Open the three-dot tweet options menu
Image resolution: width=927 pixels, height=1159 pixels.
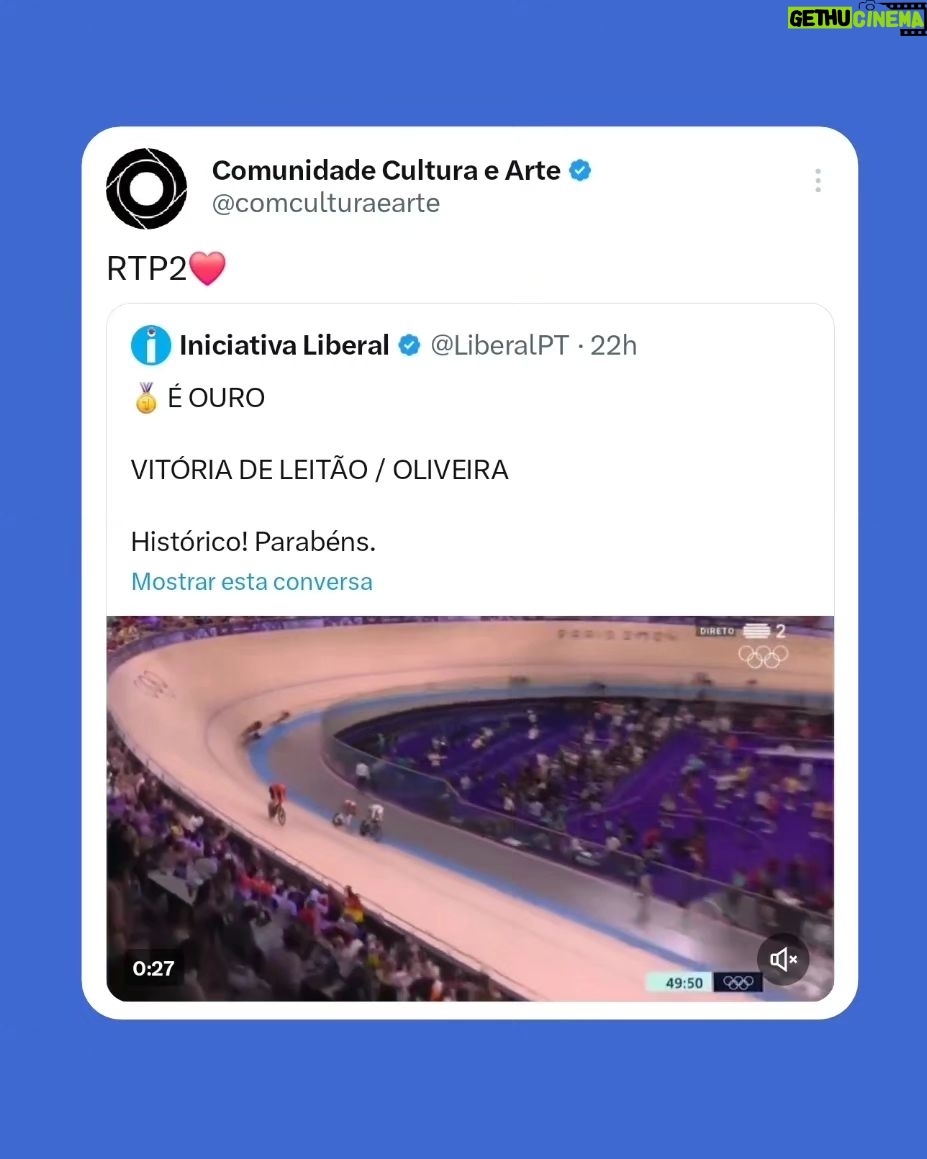(818, 180)
